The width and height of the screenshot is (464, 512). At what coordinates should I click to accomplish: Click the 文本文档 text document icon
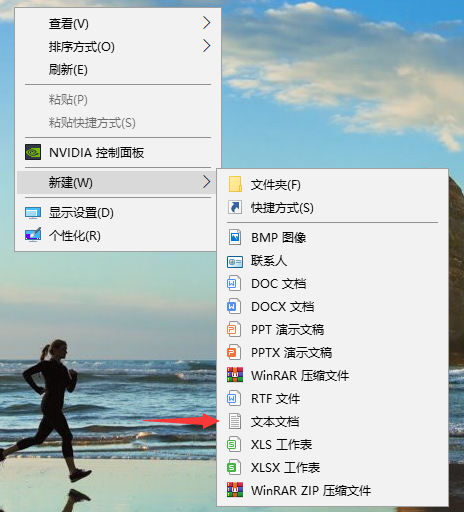[235, 421]
